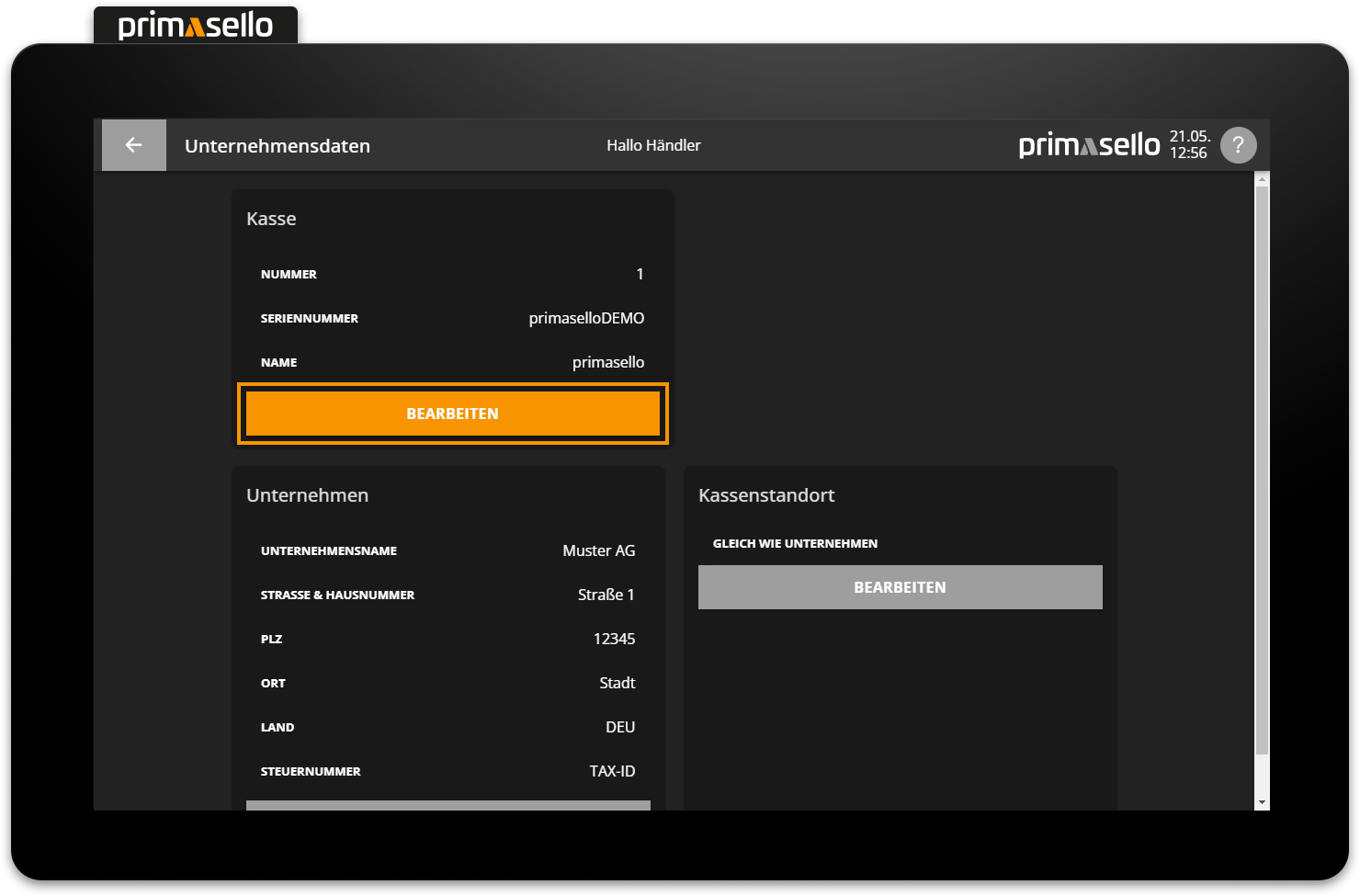This screenshot has height=896, width=1360.
Task: Click the Straße & Hausnummer row value
Action: pos(606,595)
